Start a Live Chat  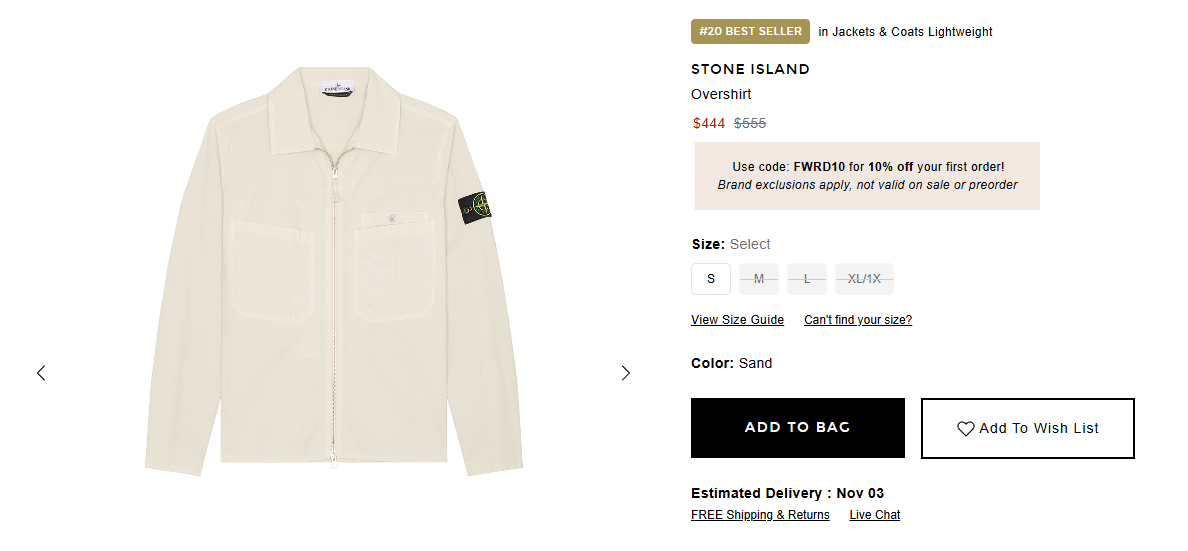coord(875,515)
